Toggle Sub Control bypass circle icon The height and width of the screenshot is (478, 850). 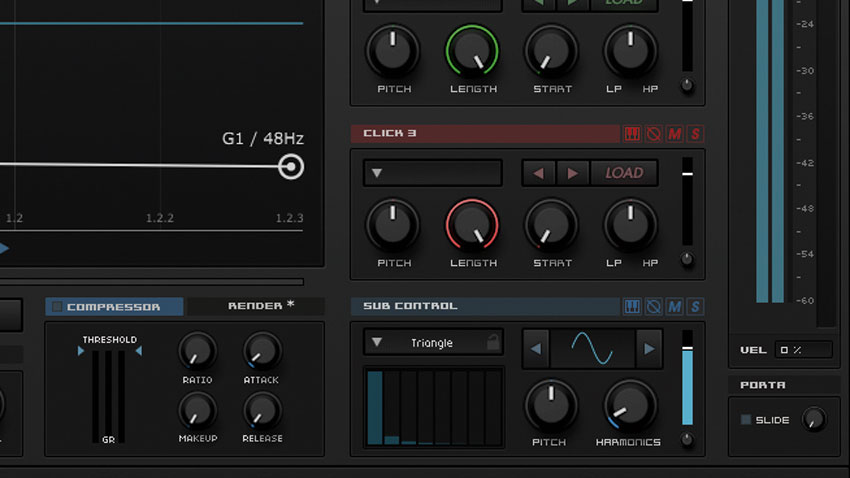[654, 307]
